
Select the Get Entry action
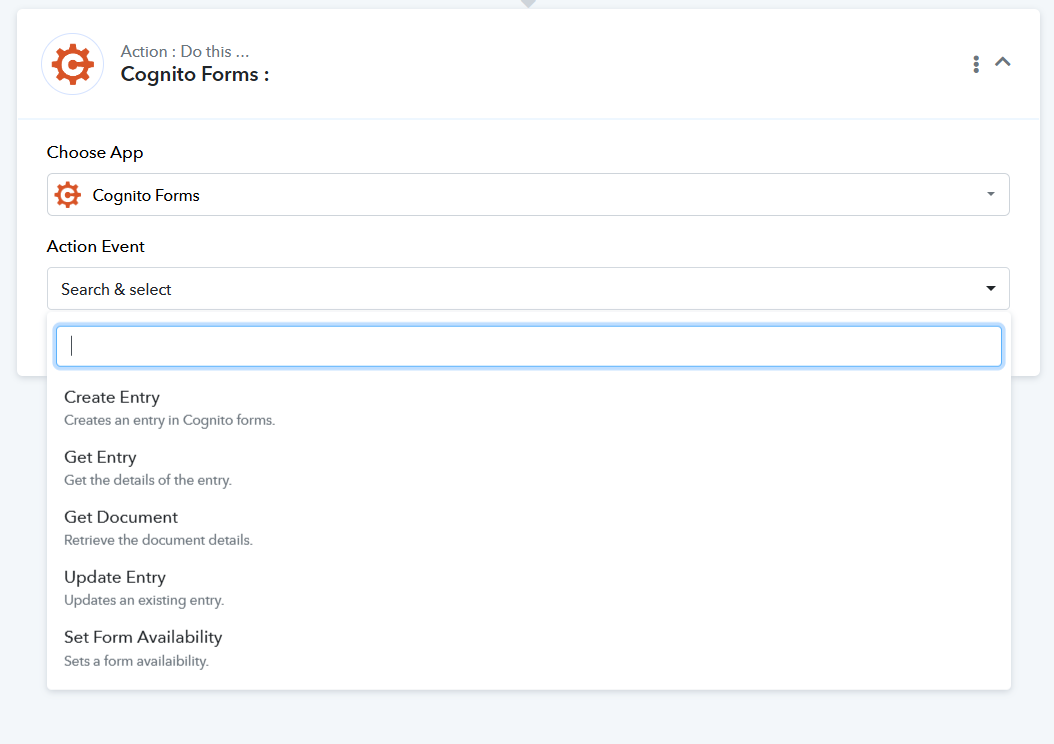click(x=529, y=468)
